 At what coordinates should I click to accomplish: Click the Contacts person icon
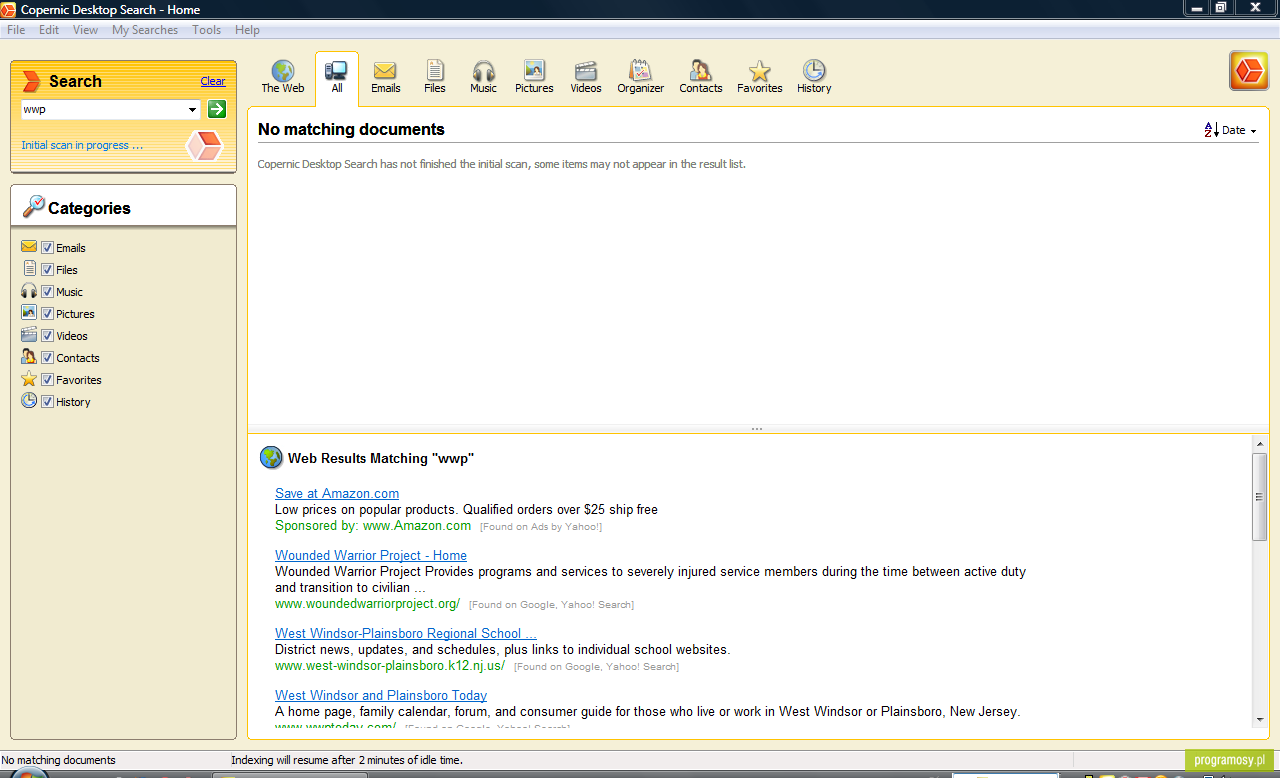[701, 70]
